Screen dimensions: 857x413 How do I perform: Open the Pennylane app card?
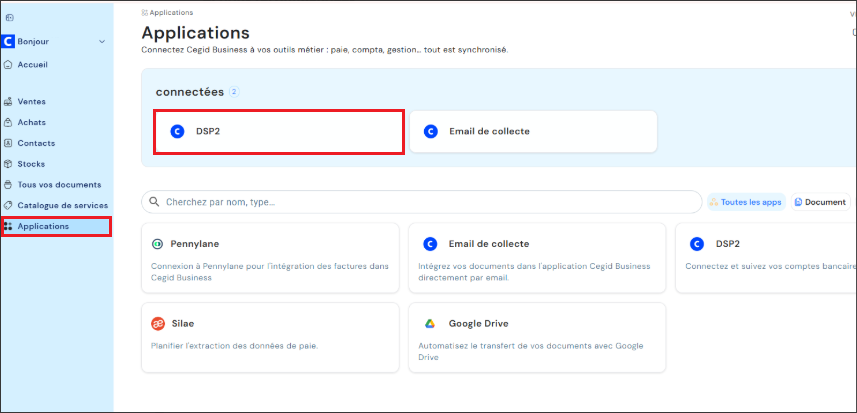pos(270,258)
